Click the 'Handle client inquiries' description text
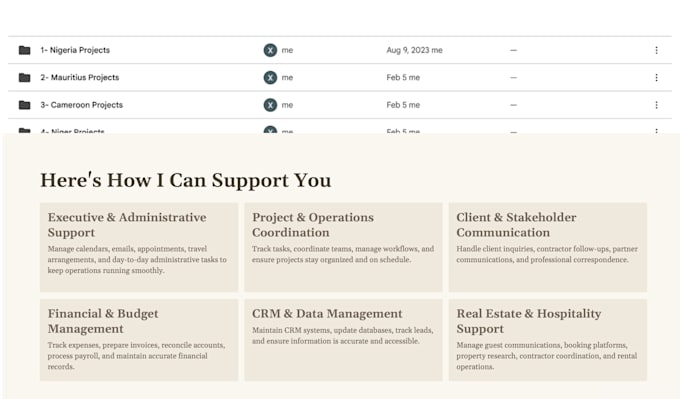Image resolution: width=680 pixels, height=399 pixels. [547, 255]
